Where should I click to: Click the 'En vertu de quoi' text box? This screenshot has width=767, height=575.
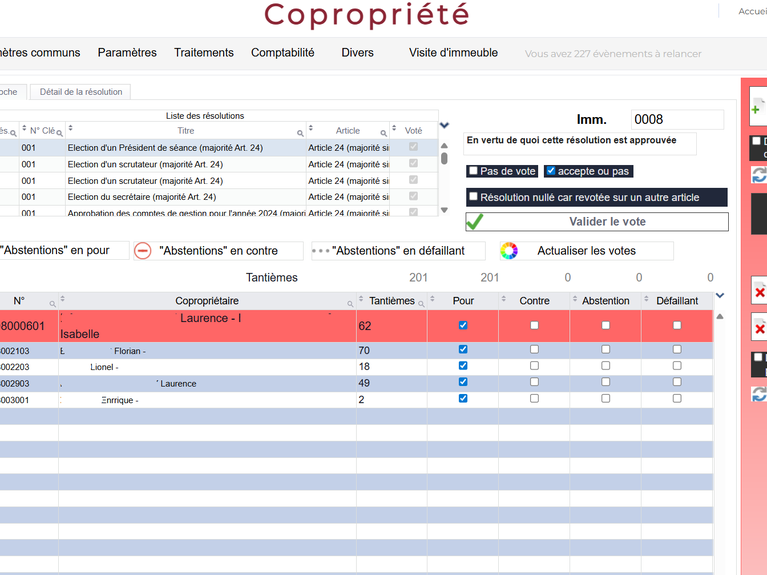pyautogui.click(x=580, y=144)
